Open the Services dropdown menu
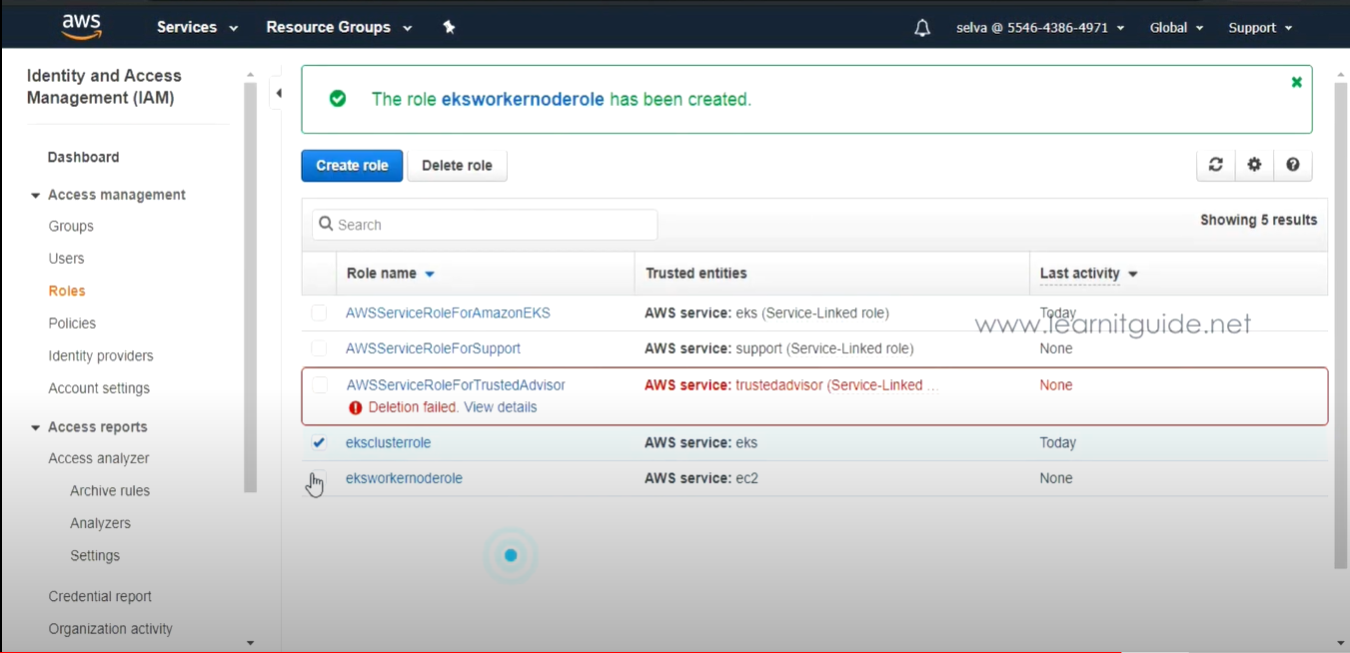1350x653 pixels. pyautogui.click(x=197, y=27)
